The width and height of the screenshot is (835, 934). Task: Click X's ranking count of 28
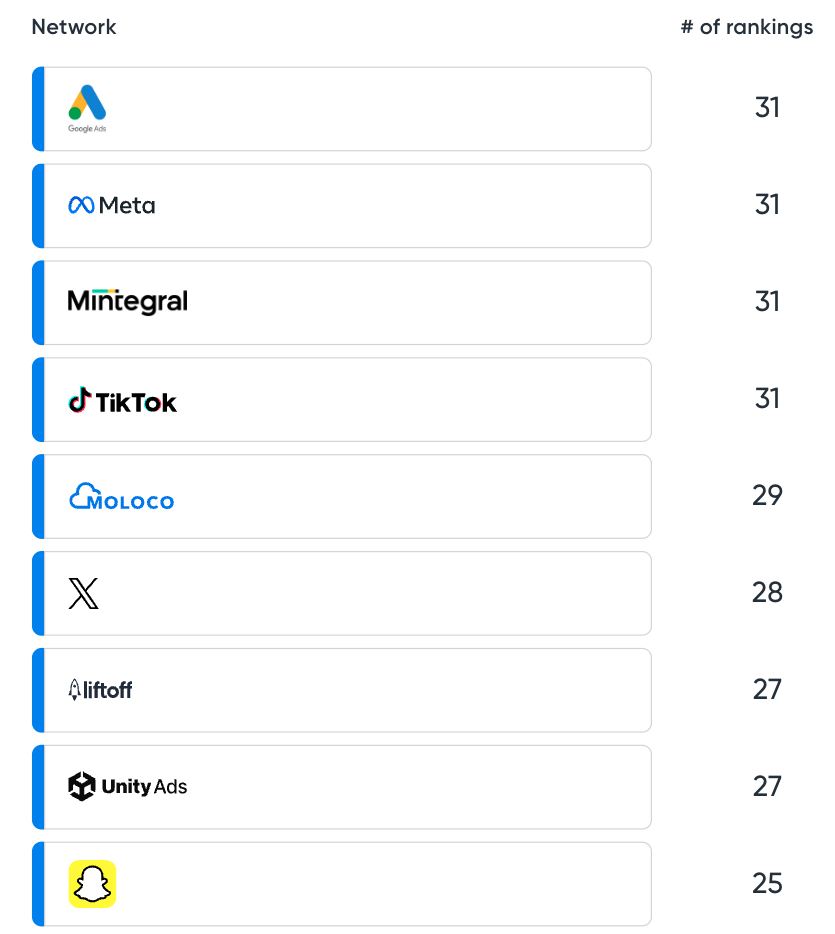[x=767, y=593]
